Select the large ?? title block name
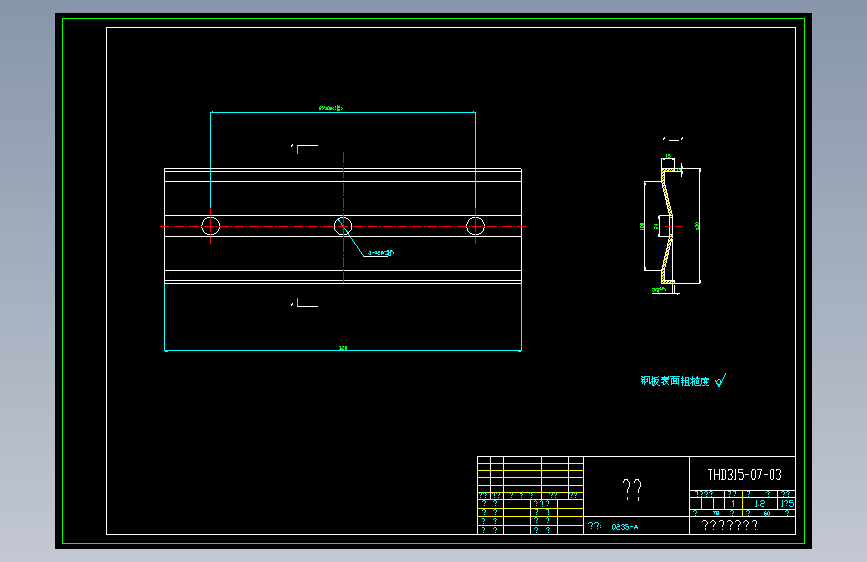The height and width of the screenshot is (562, 867). coord(632,490)
